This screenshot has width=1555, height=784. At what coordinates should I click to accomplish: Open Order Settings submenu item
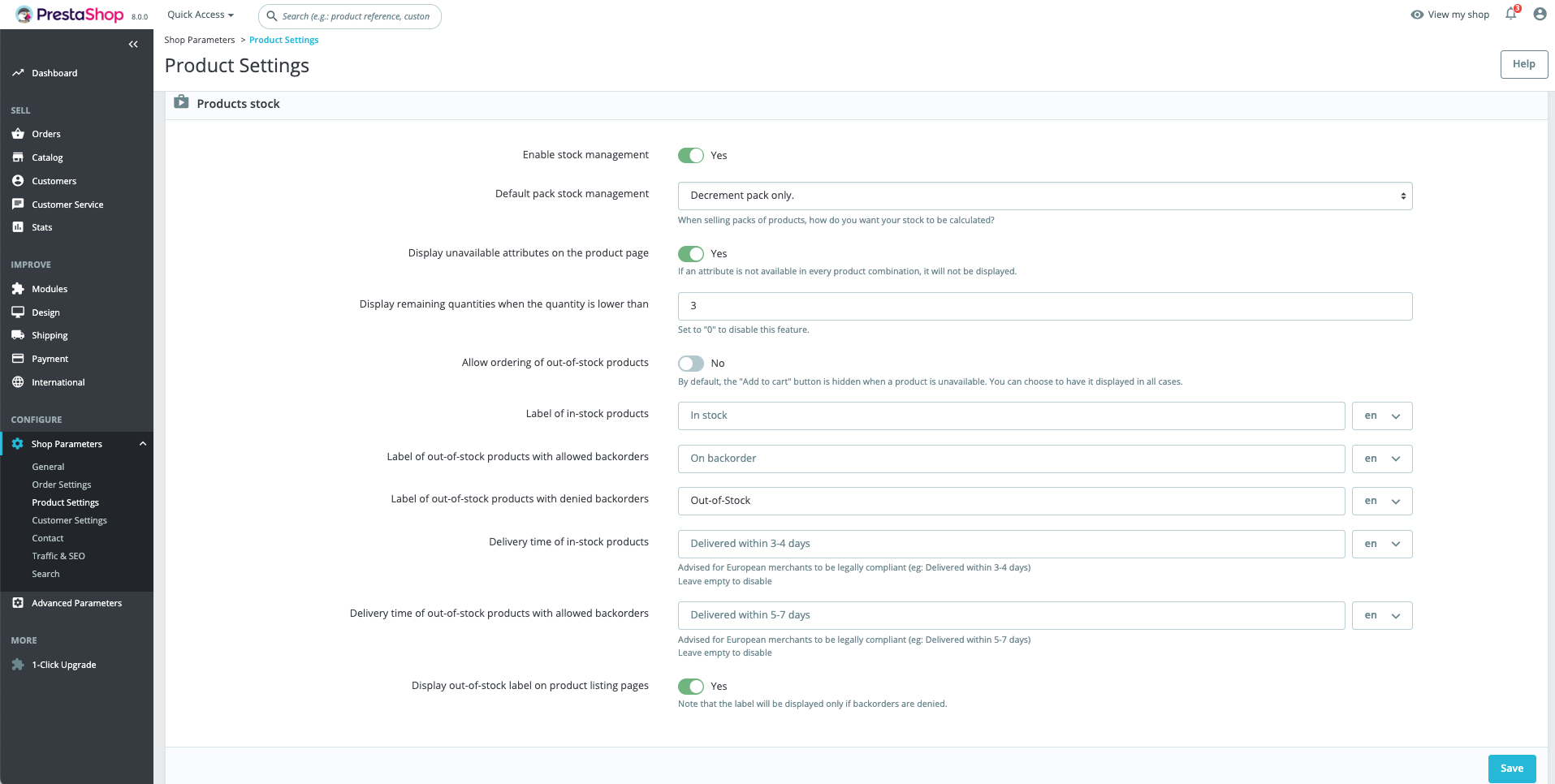[x=62, y=485]
